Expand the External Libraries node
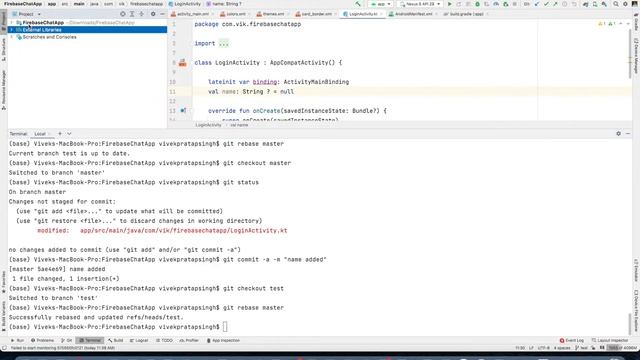 point(11,30)
